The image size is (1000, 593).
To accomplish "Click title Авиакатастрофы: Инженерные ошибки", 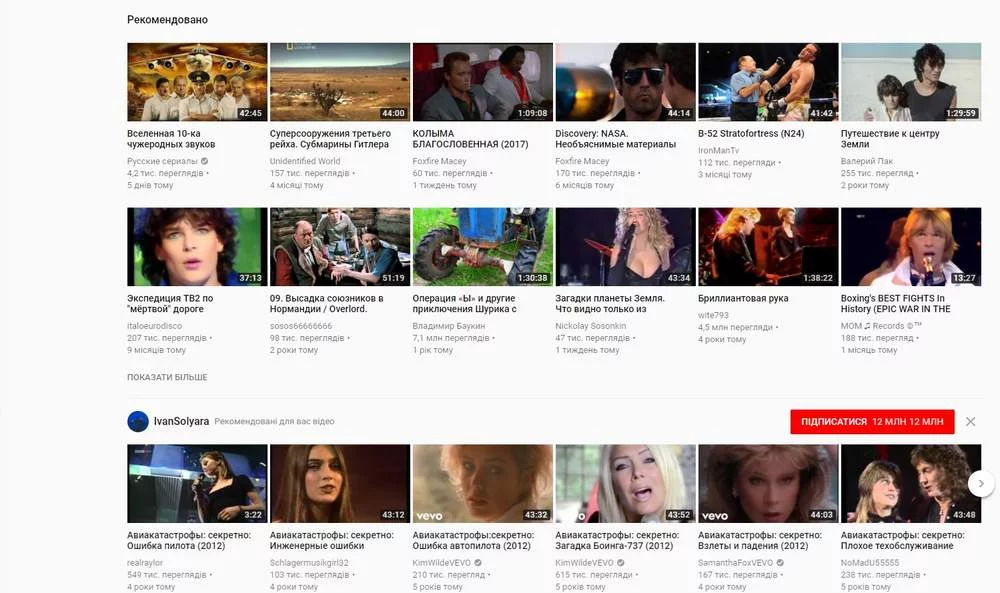I will tap(332, 541).
